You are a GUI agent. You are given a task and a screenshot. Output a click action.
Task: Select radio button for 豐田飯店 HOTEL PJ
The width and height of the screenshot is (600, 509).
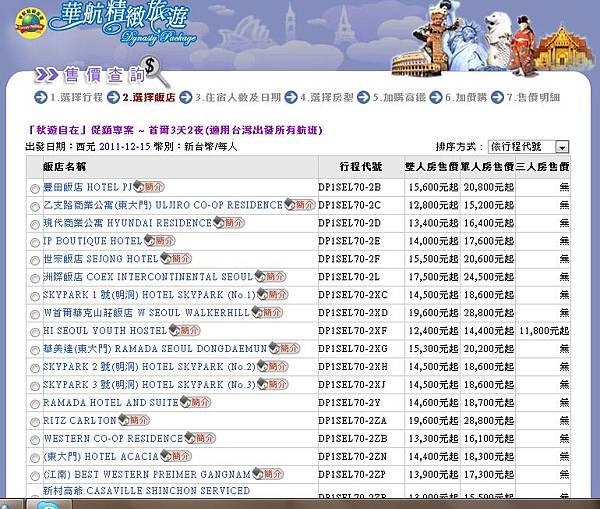(x=35, y=189)
